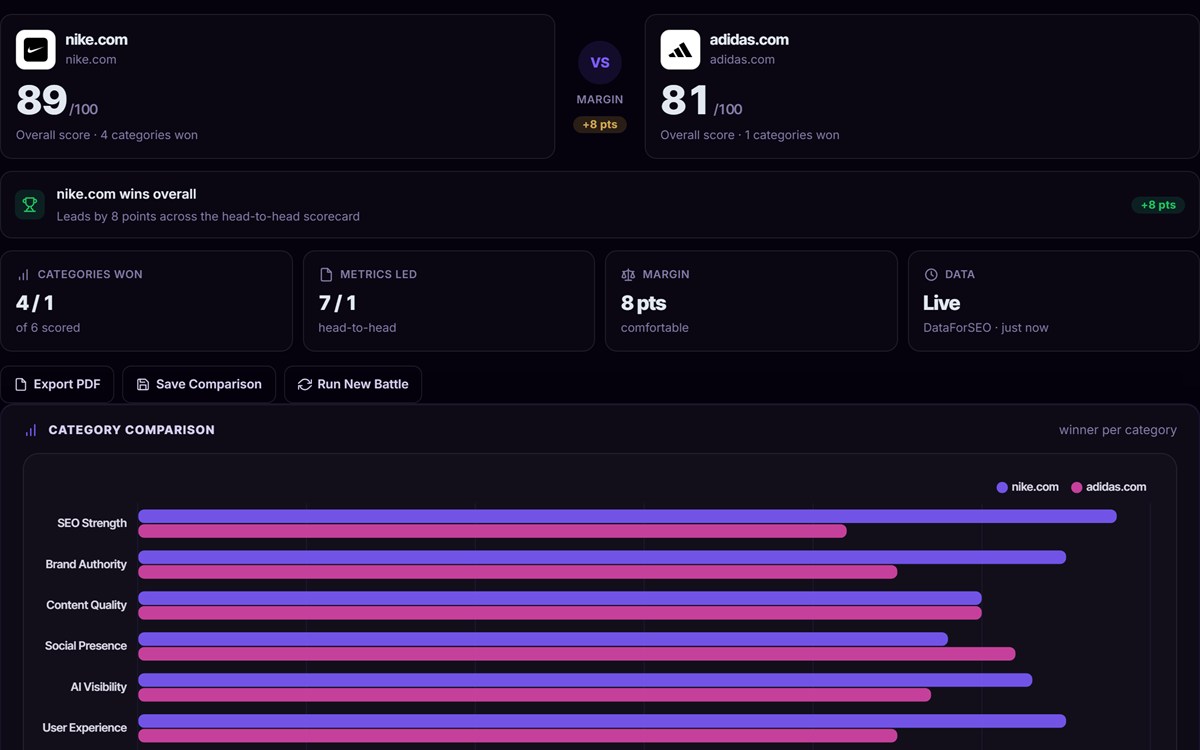The height and width of the screenshot is (750, 1200).
Task: Click 'winner per category' label
Action: point(1118,430)
